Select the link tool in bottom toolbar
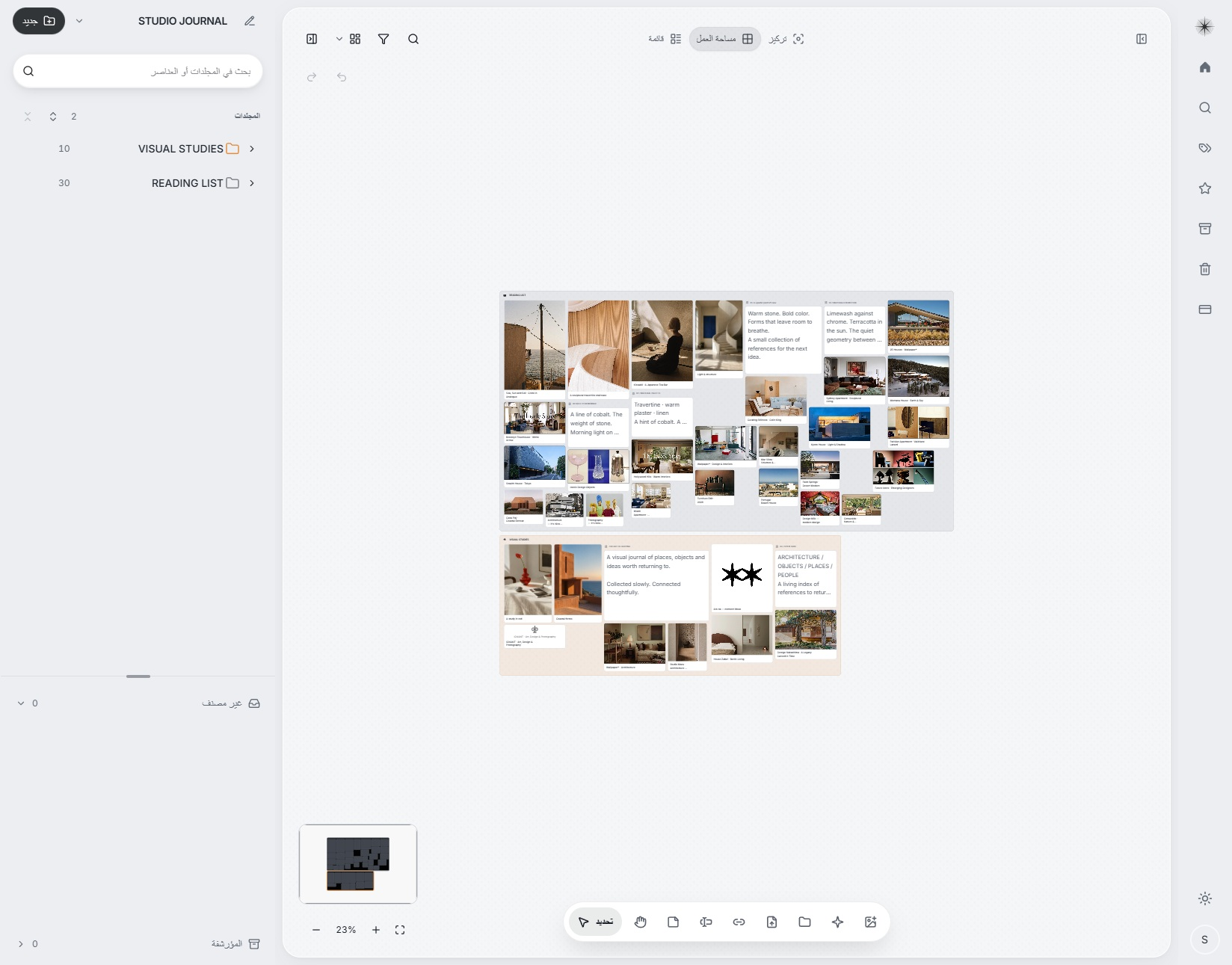Viewport: 1232px width, 965px height. point(739,922)
